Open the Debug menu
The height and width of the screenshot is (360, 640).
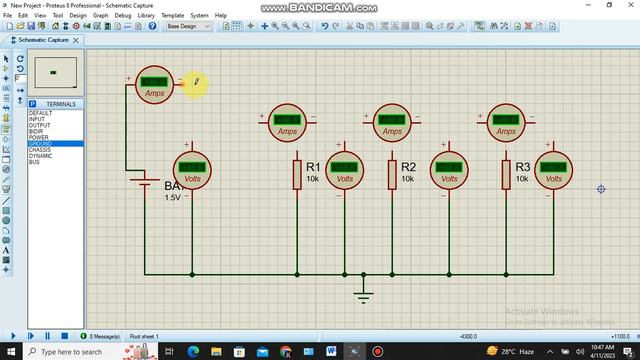[123, 16]
